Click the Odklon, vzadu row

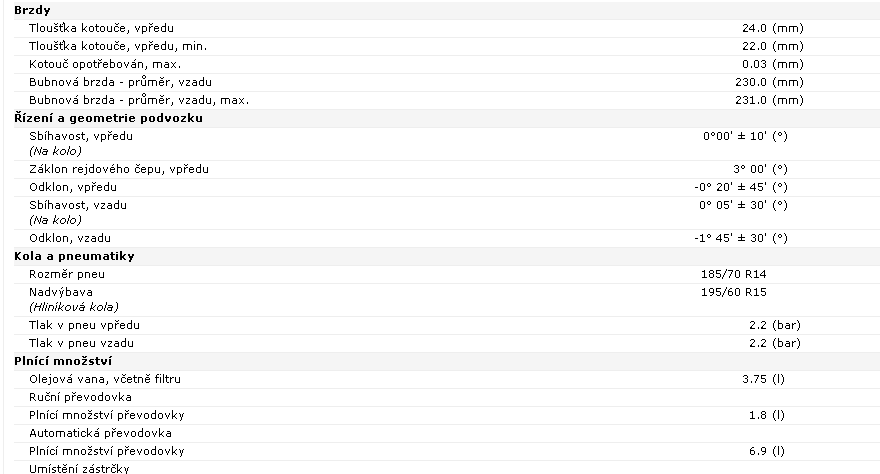click(447, 238)
